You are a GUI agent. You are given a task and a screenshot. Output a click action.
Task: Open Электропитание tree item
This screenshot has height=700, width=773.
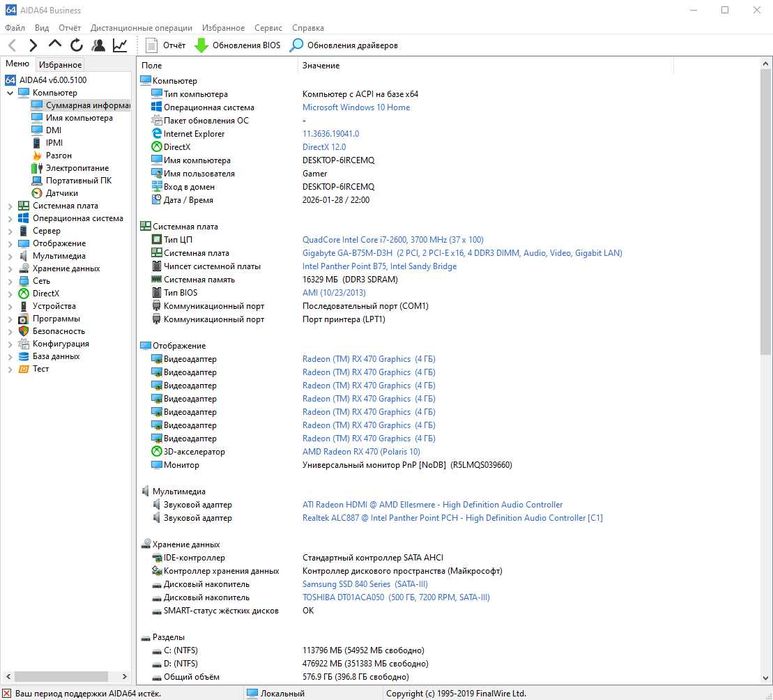[77, 168]
